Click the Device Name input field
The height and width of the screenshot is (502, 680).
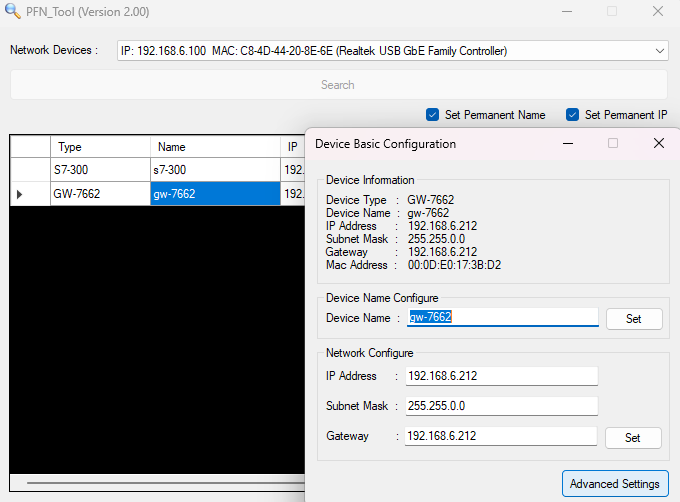tap(501, 318)
